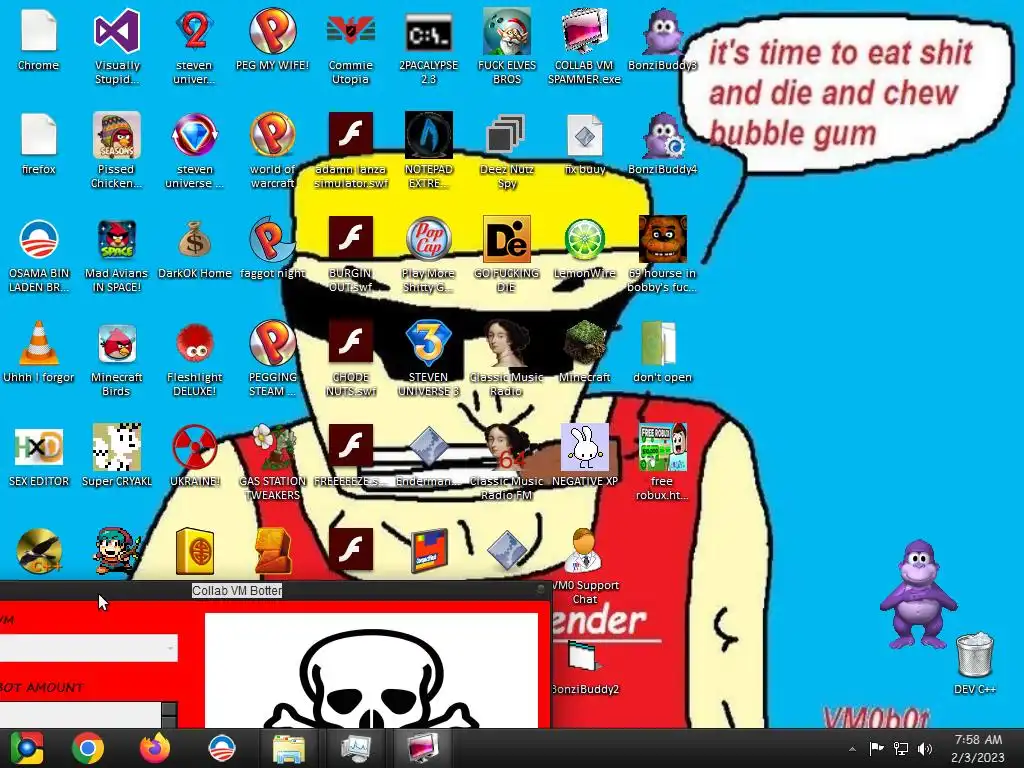Select the golden mahjong tile desktop icon
1024x768 pixels.
point(195,552)
